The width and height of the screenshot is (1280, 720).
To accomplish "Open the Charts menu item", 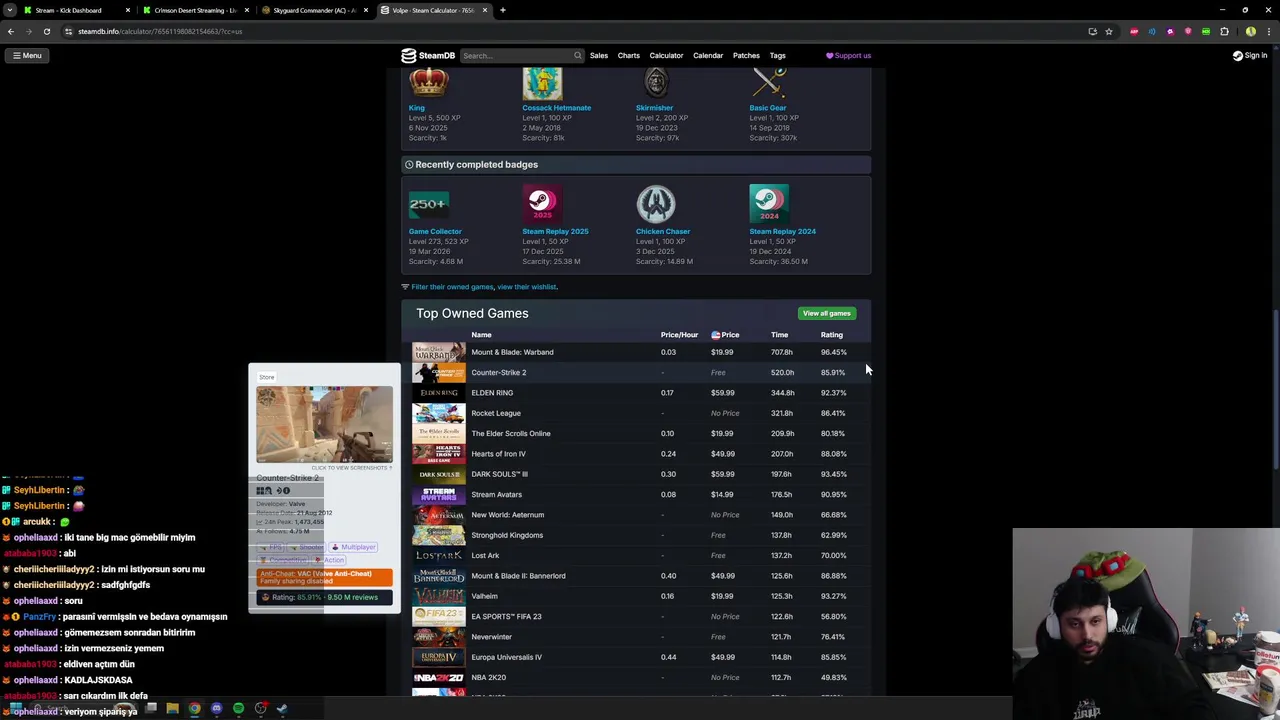I will tap(628, 55).
